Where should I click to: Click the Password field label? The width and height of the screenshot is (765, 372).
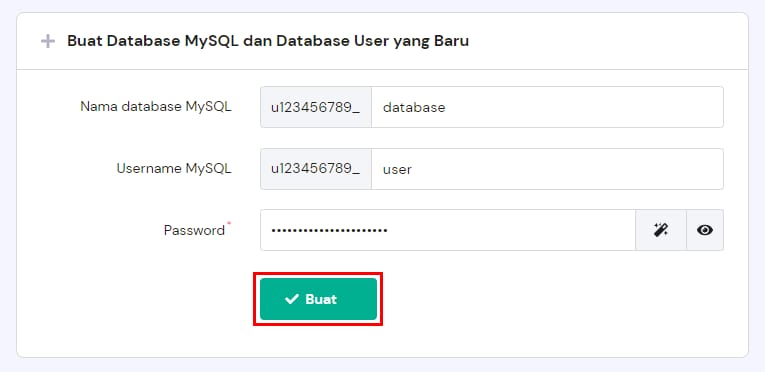coord(194,230)
